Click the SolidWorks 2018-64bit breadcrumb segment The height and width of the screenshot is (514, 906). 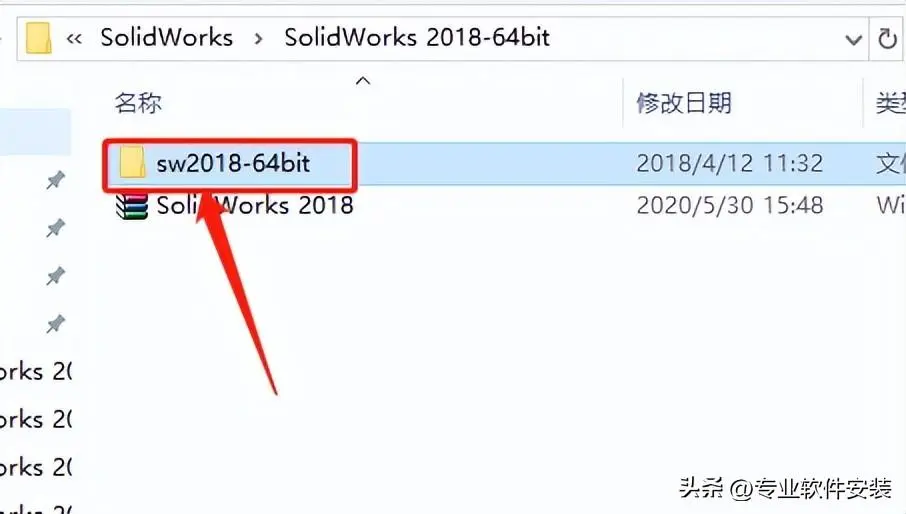[x=417, y=38]
